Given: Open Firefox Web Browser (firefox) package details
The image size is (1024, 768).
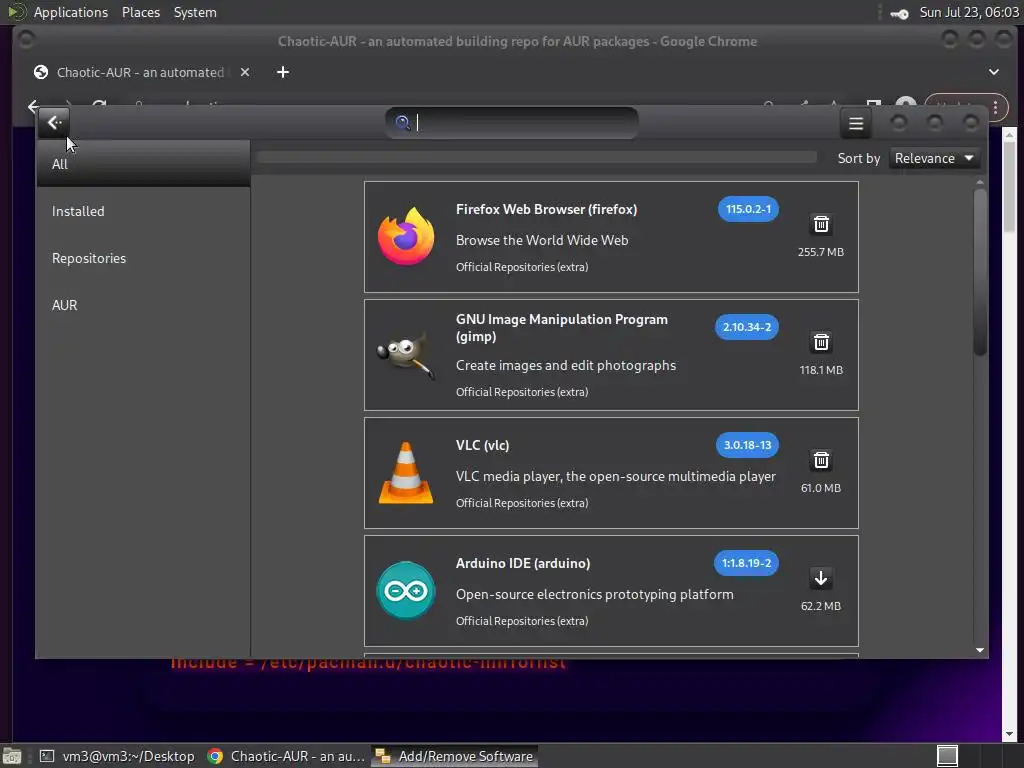Looking at the screenshot, I should pyautogui.click(x=546, y=209).
